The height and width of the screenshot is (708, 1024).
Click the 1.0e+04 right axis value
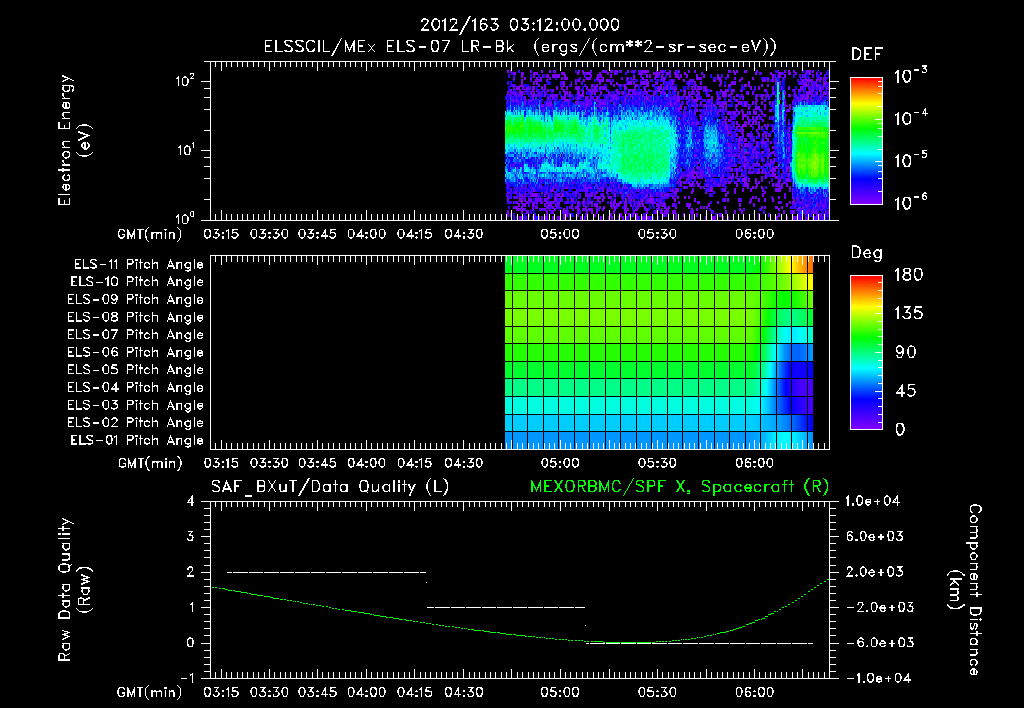872,501
